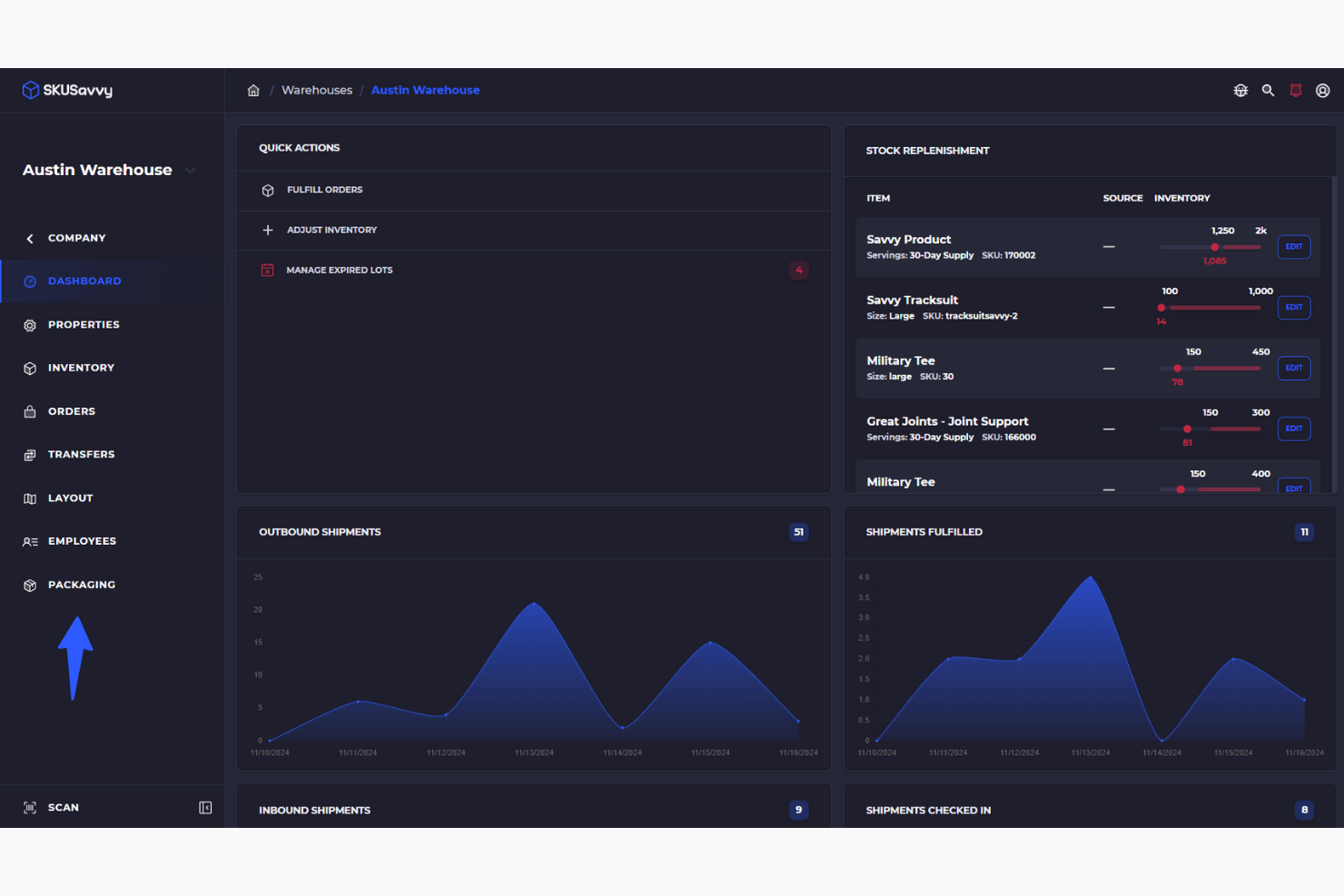Click the Layout map icon

(30, 498)
